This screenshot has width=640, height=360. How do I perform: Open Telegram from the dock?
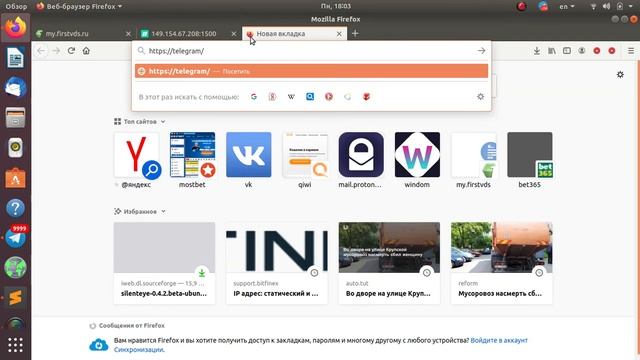pyautogui.click(x=16, y=238)
